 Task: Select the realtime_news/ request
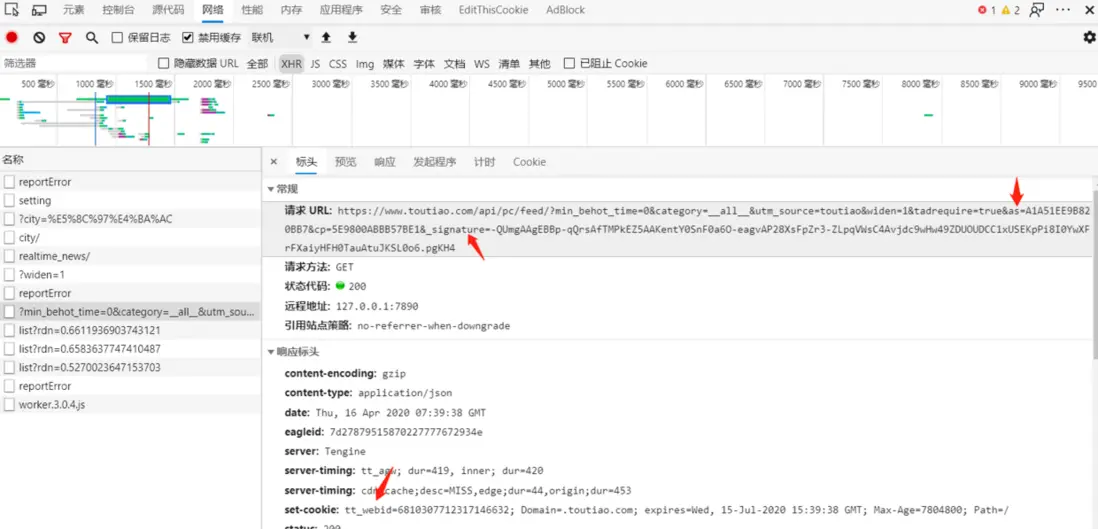pyautogui.click(x=130, y=256)
